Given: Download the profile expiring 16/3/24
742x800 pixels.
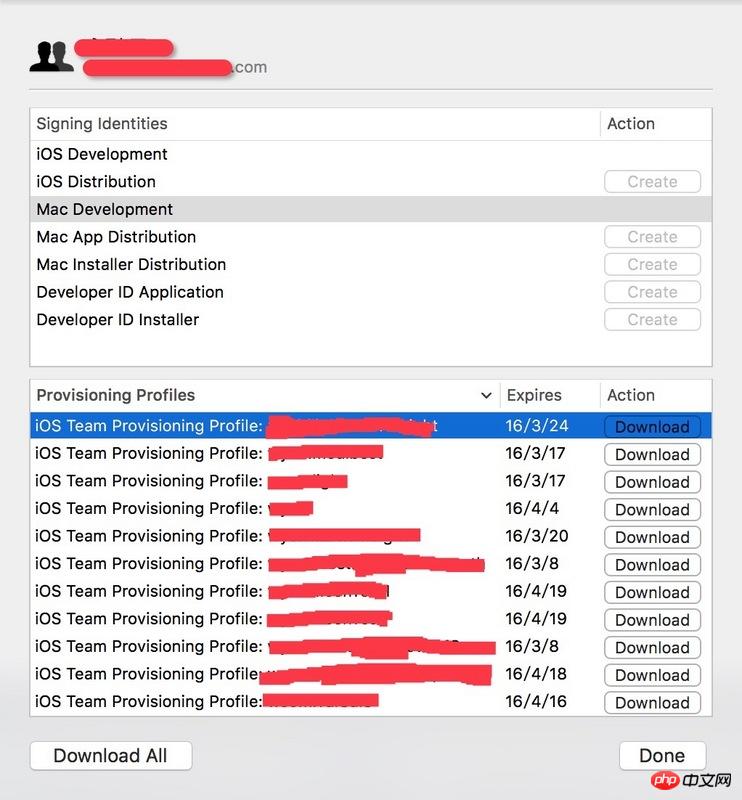Looking at the screenshot, I should click(652, 427).
